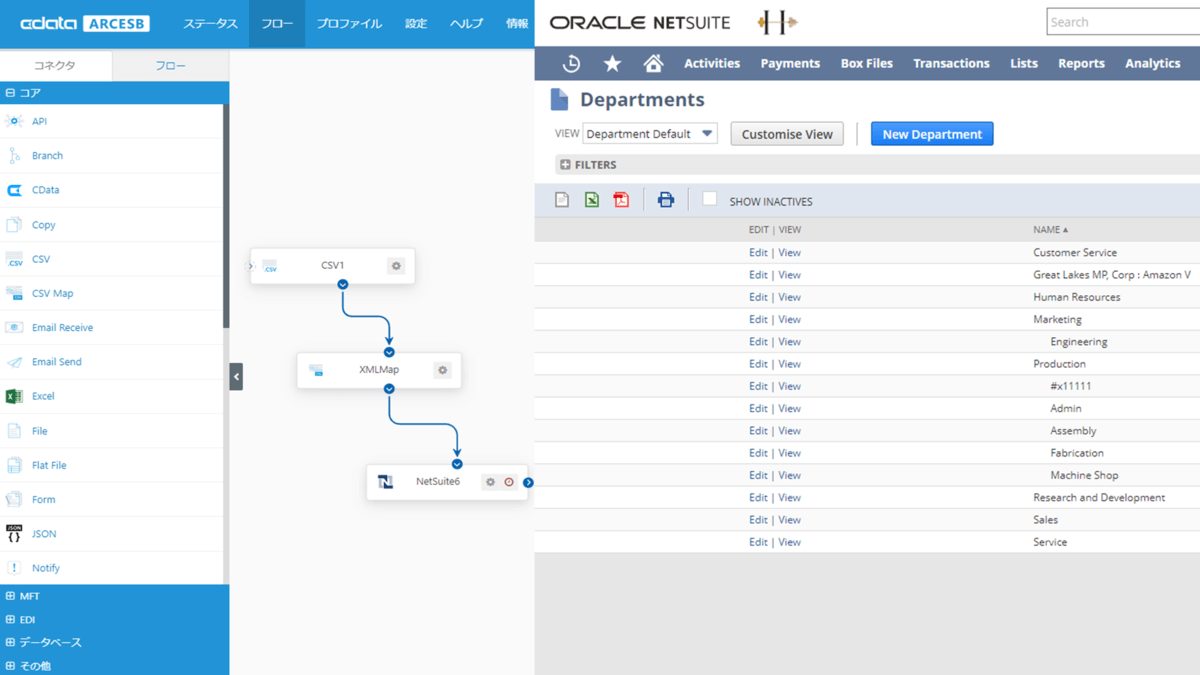Open settings gear on CSV1 node
Viewport: 1200px width, 675px height.
pos(396,266)
